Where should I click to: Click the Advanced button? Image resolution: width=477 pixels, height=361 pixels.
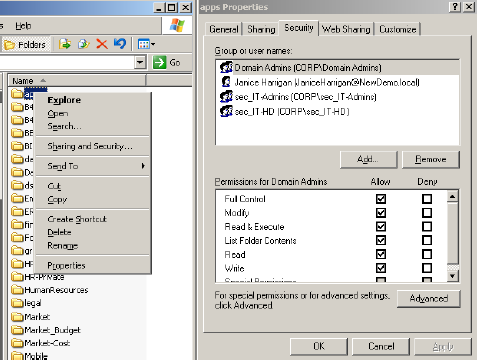429,298
